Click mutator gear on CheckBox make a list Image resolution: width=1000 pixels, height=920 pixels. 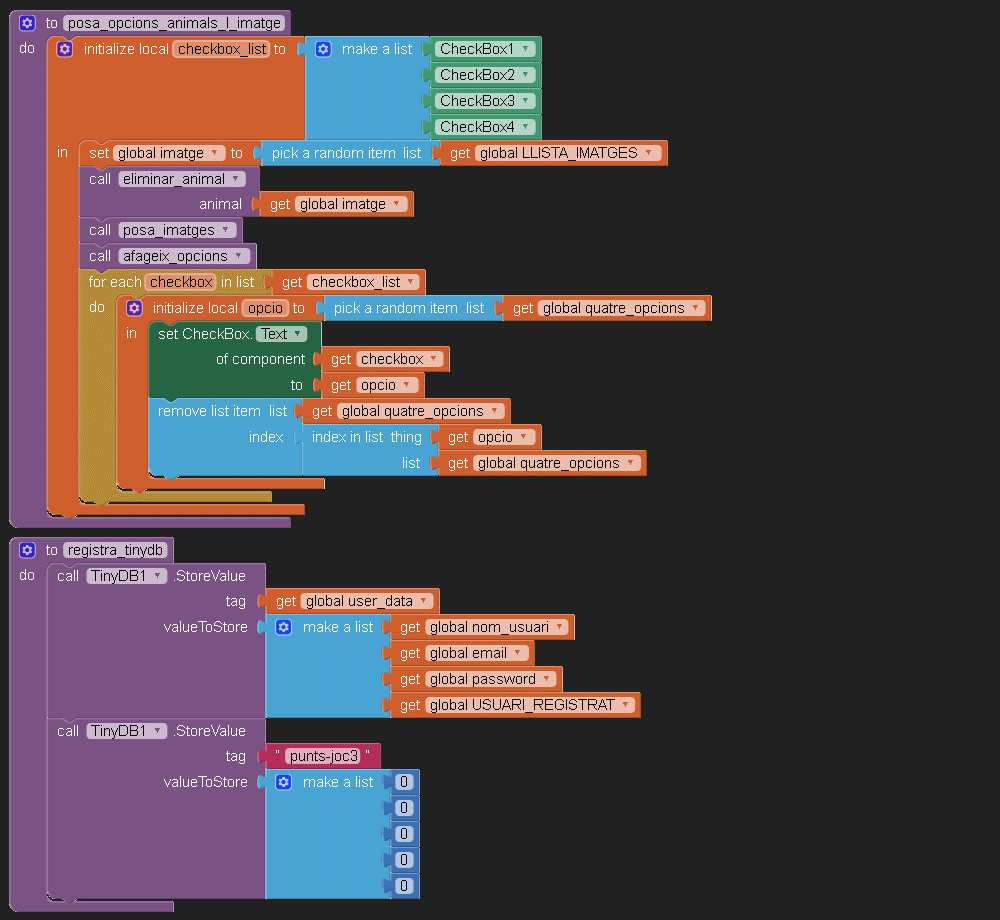[x=323, y=49]
